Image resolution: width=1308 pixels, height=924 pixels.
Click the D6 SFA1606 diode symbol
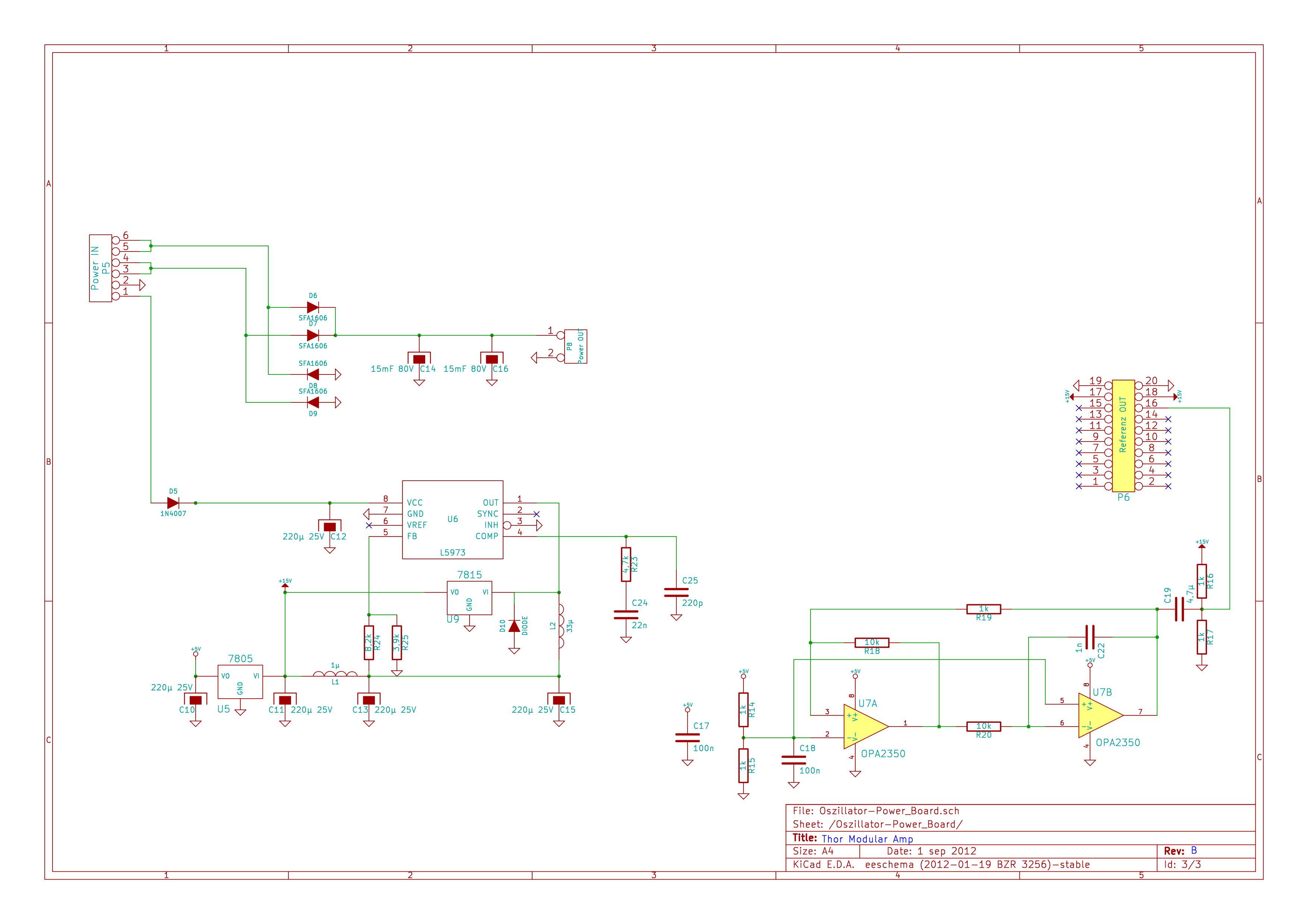[x=313, y=308]
